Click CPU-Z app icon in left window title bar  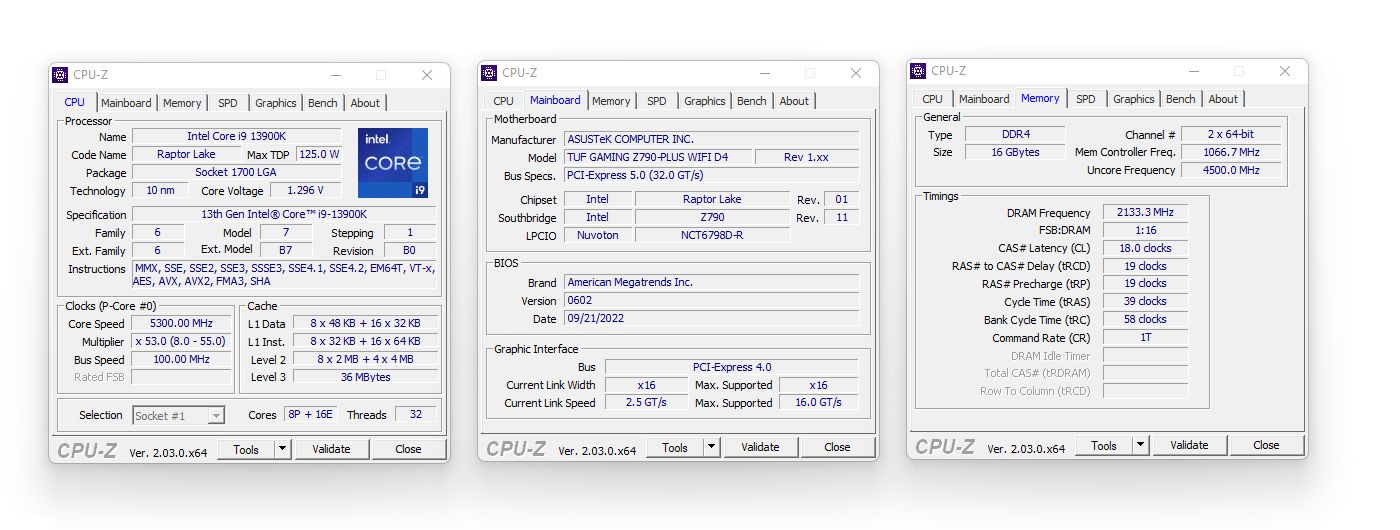click(x=60, y=75)
